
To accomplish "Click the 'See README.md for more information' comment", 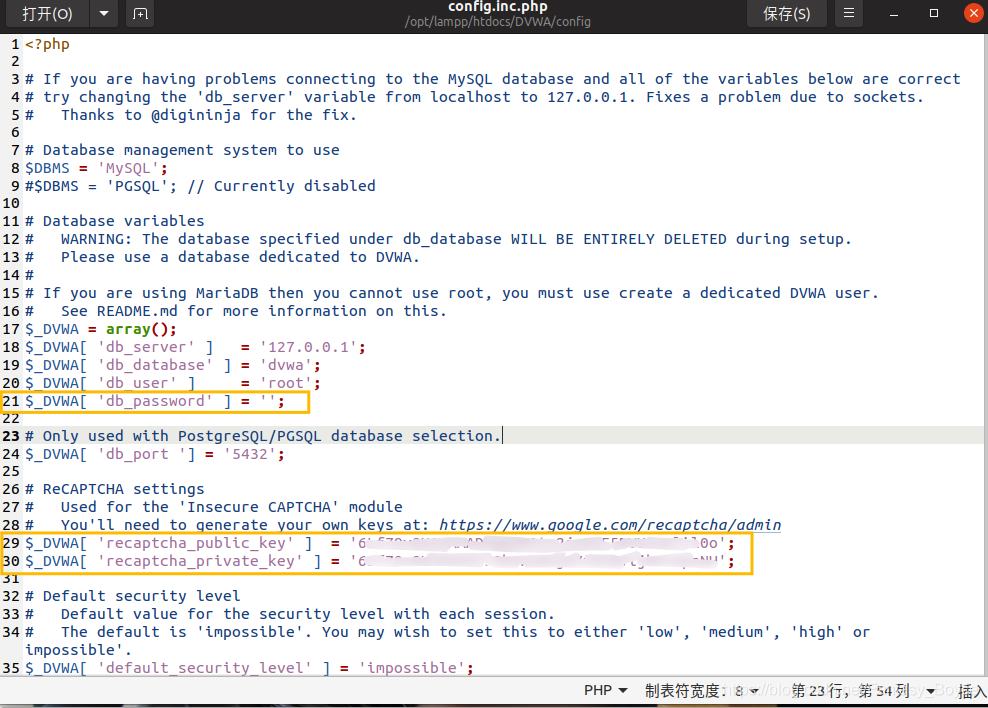I will 236,311.
